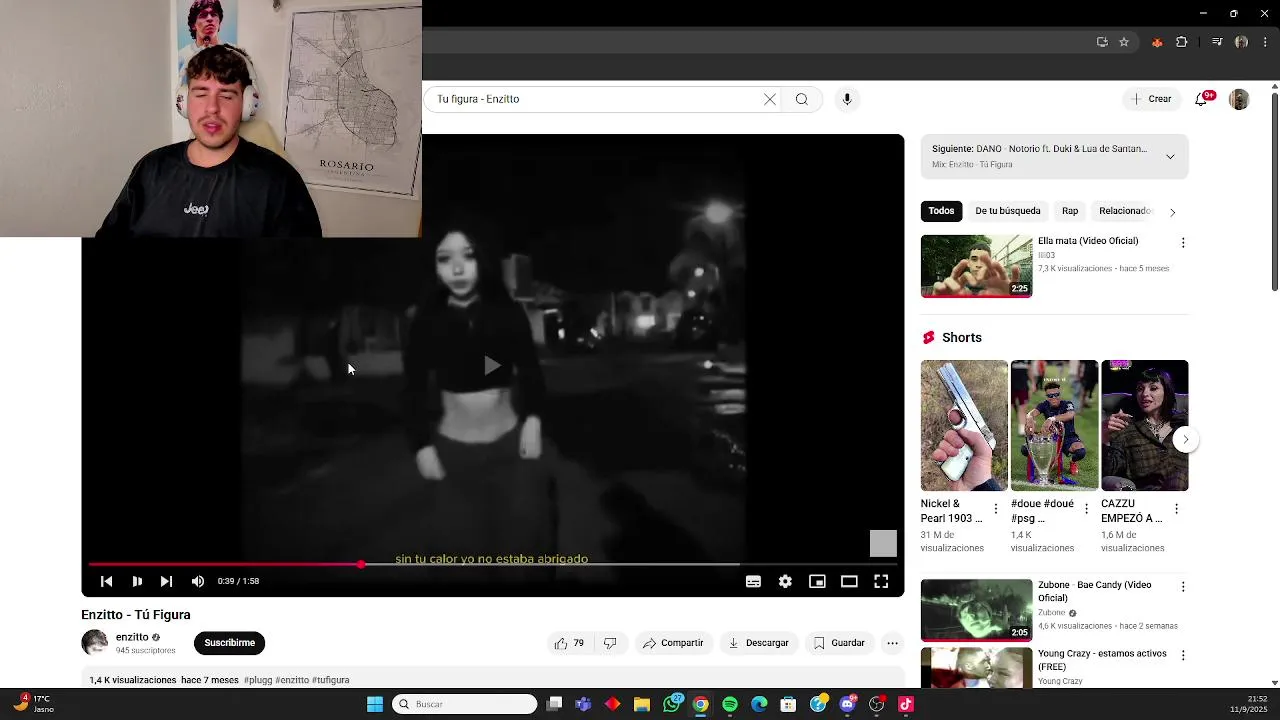Start a voice search with microphone
This screenshot has width=1280, height=720.
[847, 99]
